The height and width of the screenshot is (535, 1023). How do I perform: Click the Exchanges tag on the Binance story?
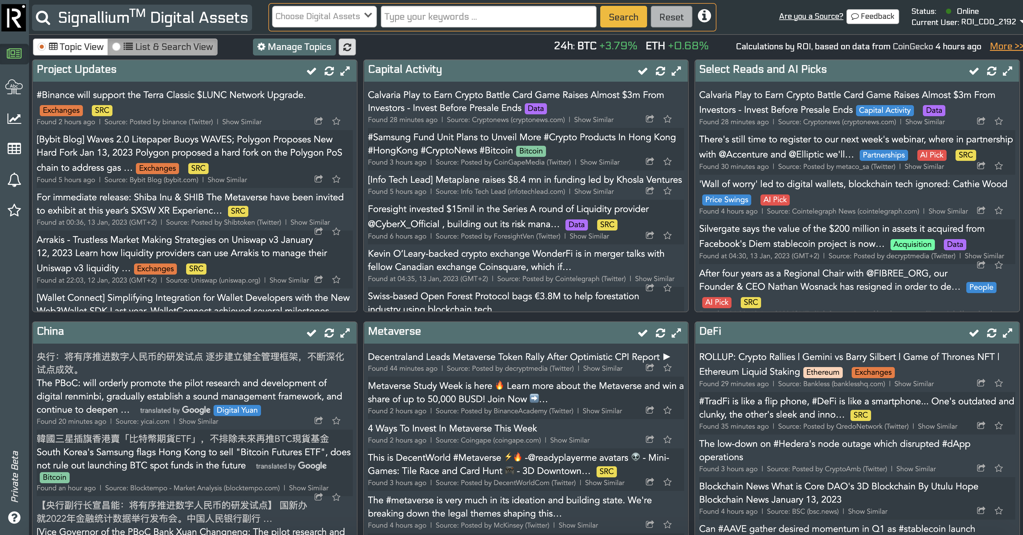pyautogui.click(x=61, y=110)
